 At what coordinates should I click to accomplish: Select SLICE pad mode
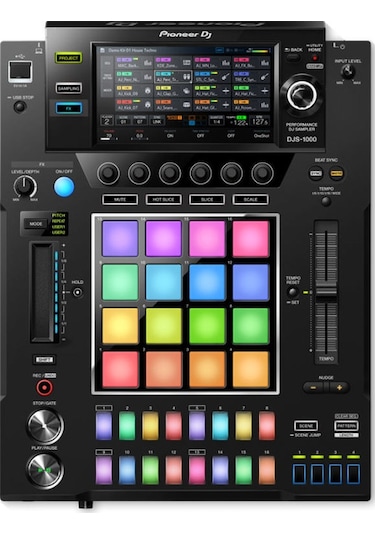(207, 199)
